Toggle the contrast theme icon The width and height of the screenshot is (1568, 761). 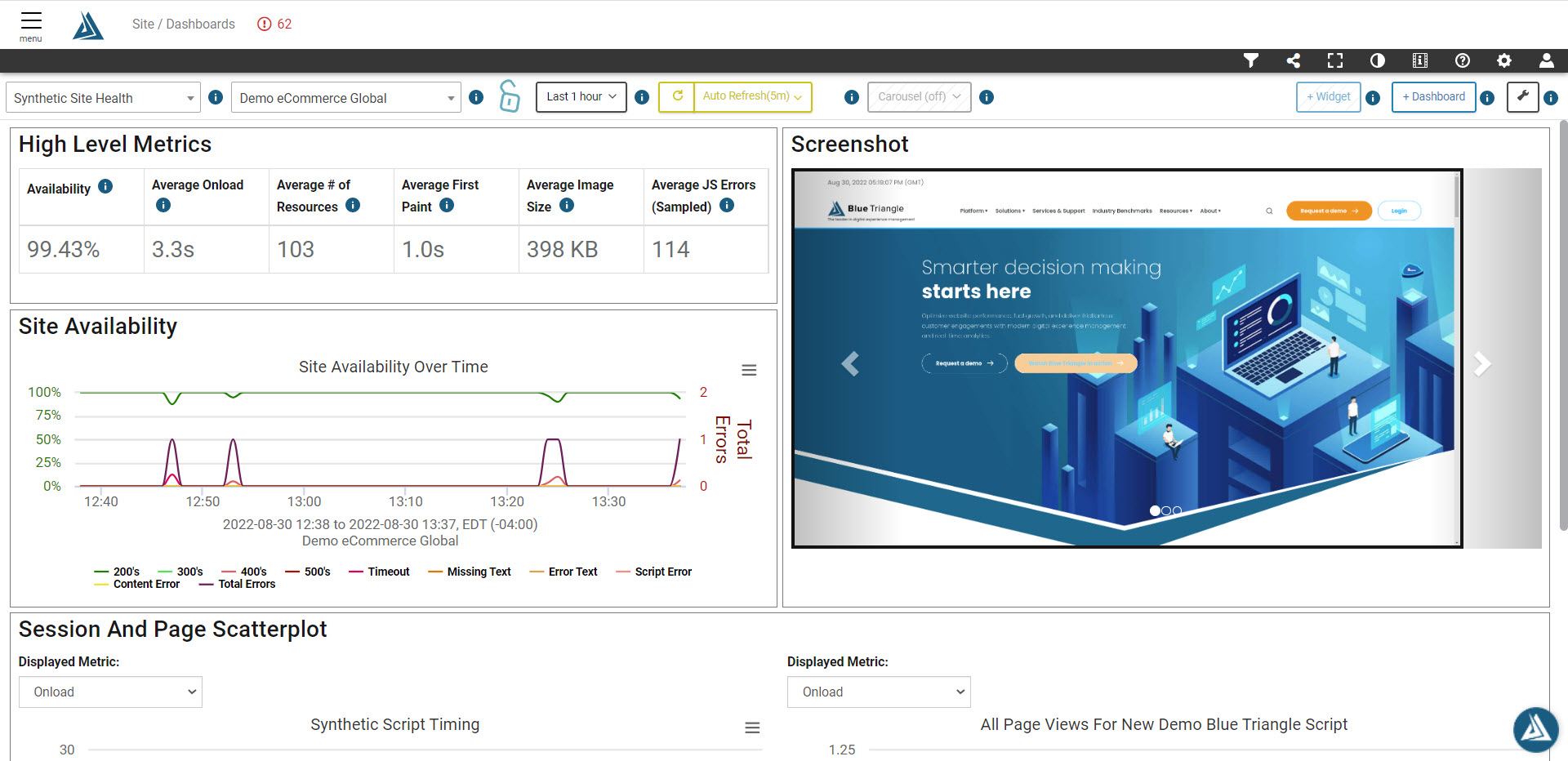[1378, 60]
